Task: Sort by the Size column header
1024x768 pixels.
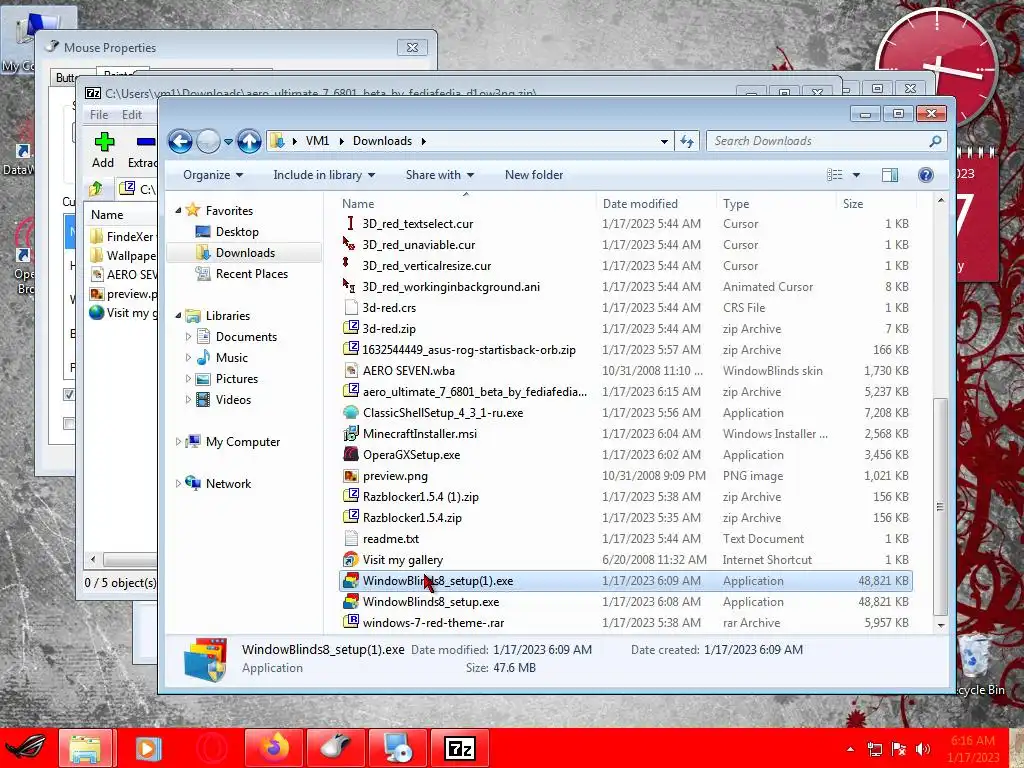Action: (875, 204)
